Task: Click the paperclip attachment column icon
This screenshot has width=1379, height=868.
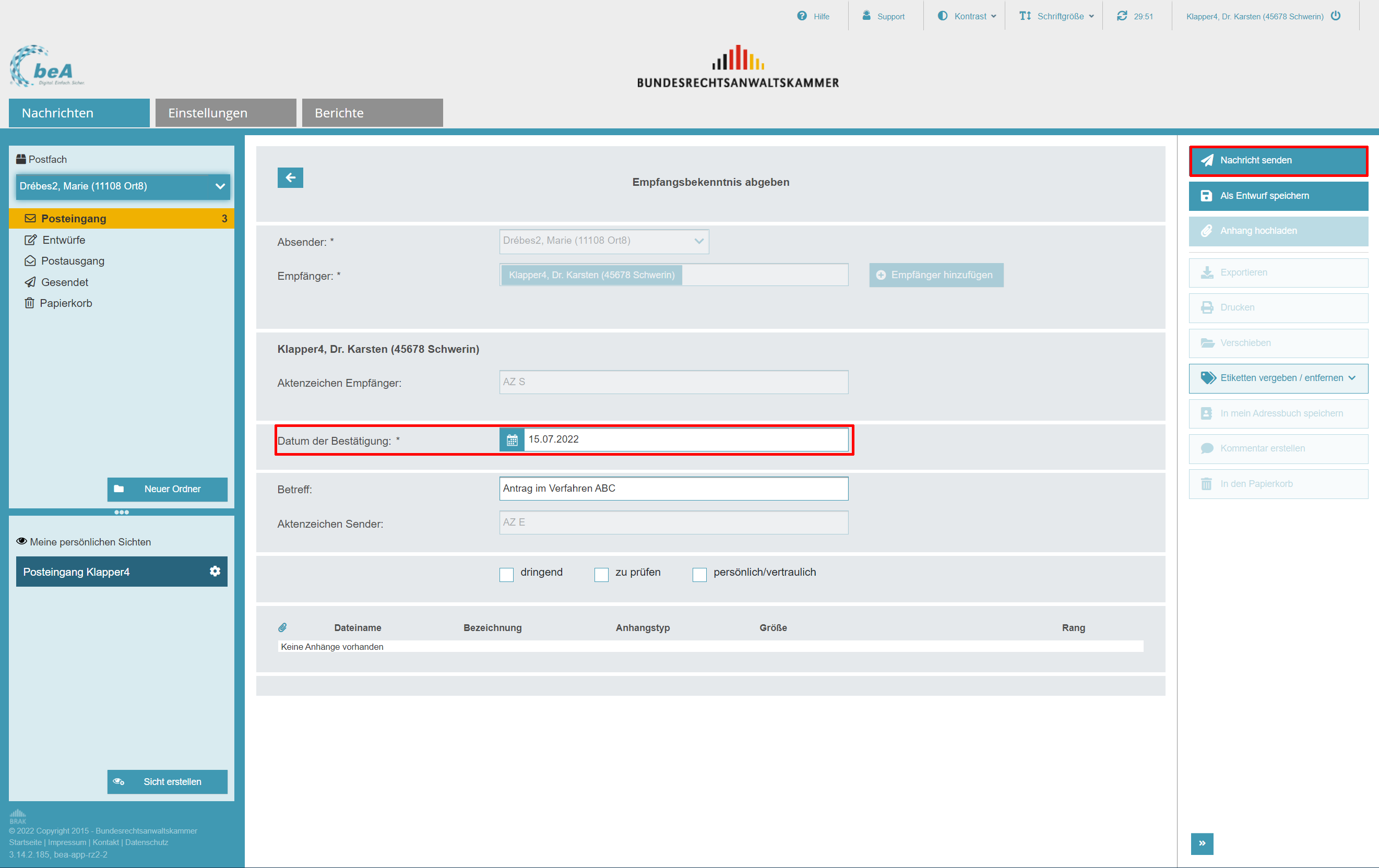Action: [x=282, y=627]
